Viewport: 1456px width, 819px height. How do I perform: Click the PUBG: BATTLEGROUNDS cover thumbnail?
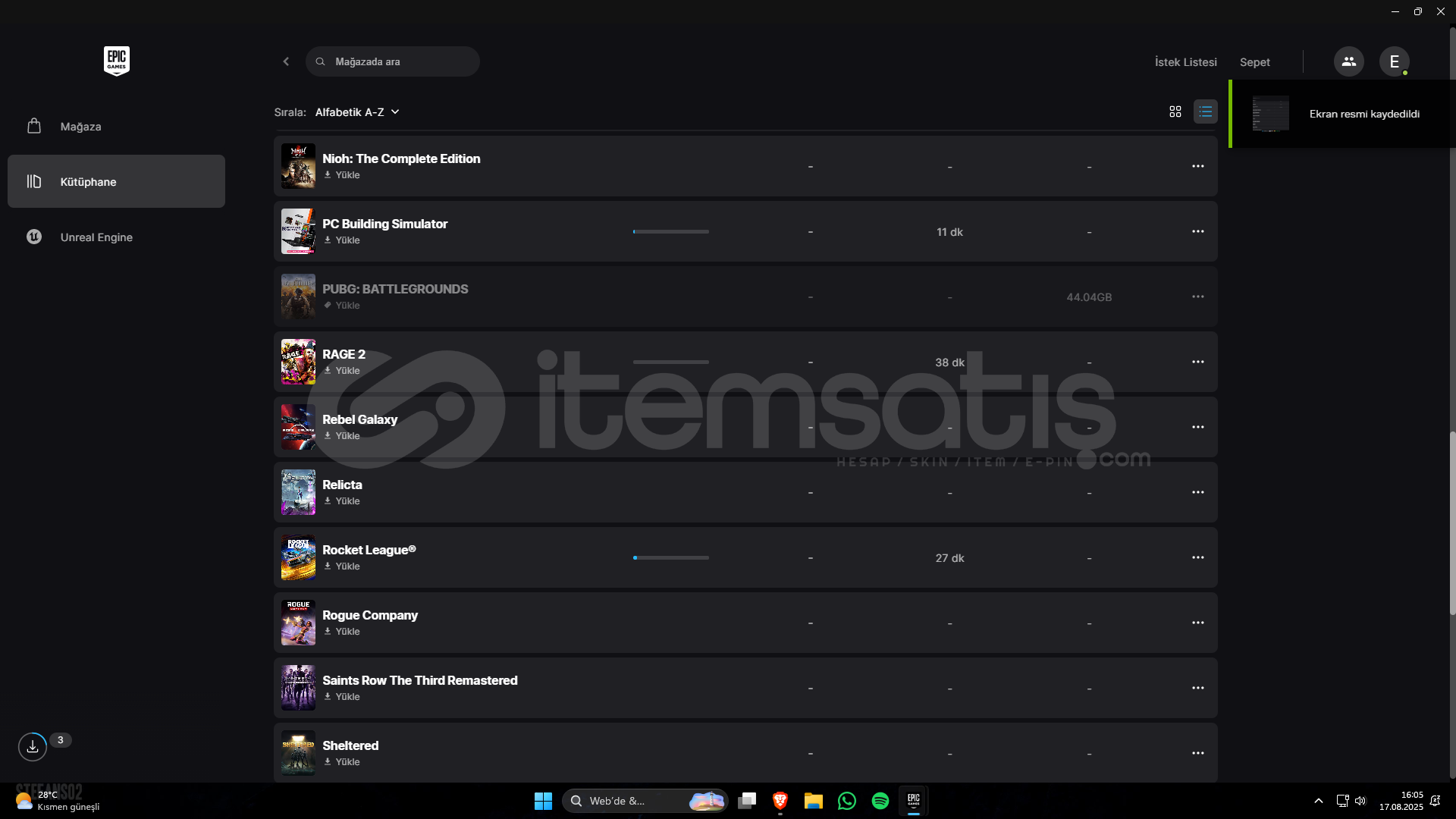tap(298, 297)
